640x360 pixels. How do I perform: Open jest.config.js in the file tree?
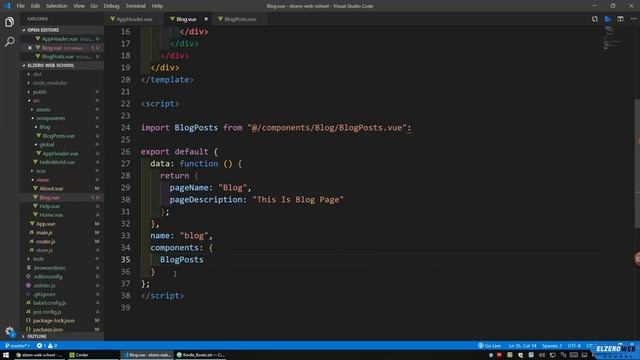click(x=47, y=312)
